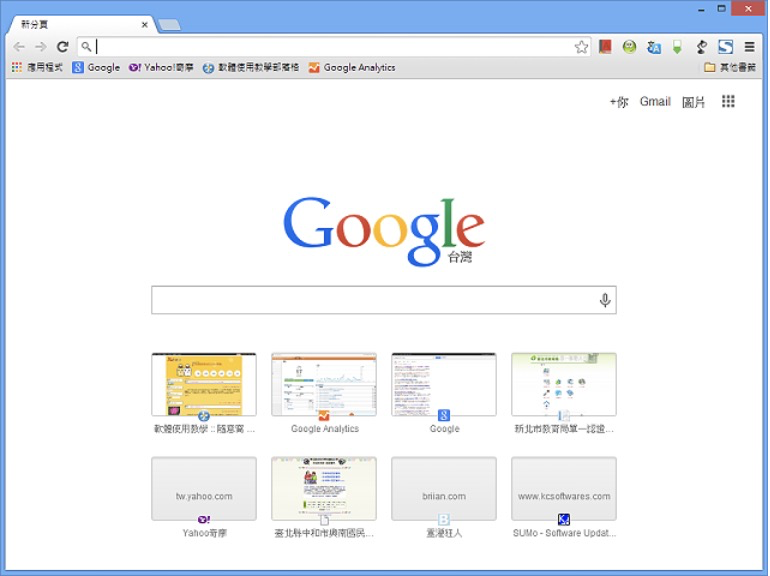770x576 pixels.
Task: Select the new tab page tab
Action: tap(81, 25)
